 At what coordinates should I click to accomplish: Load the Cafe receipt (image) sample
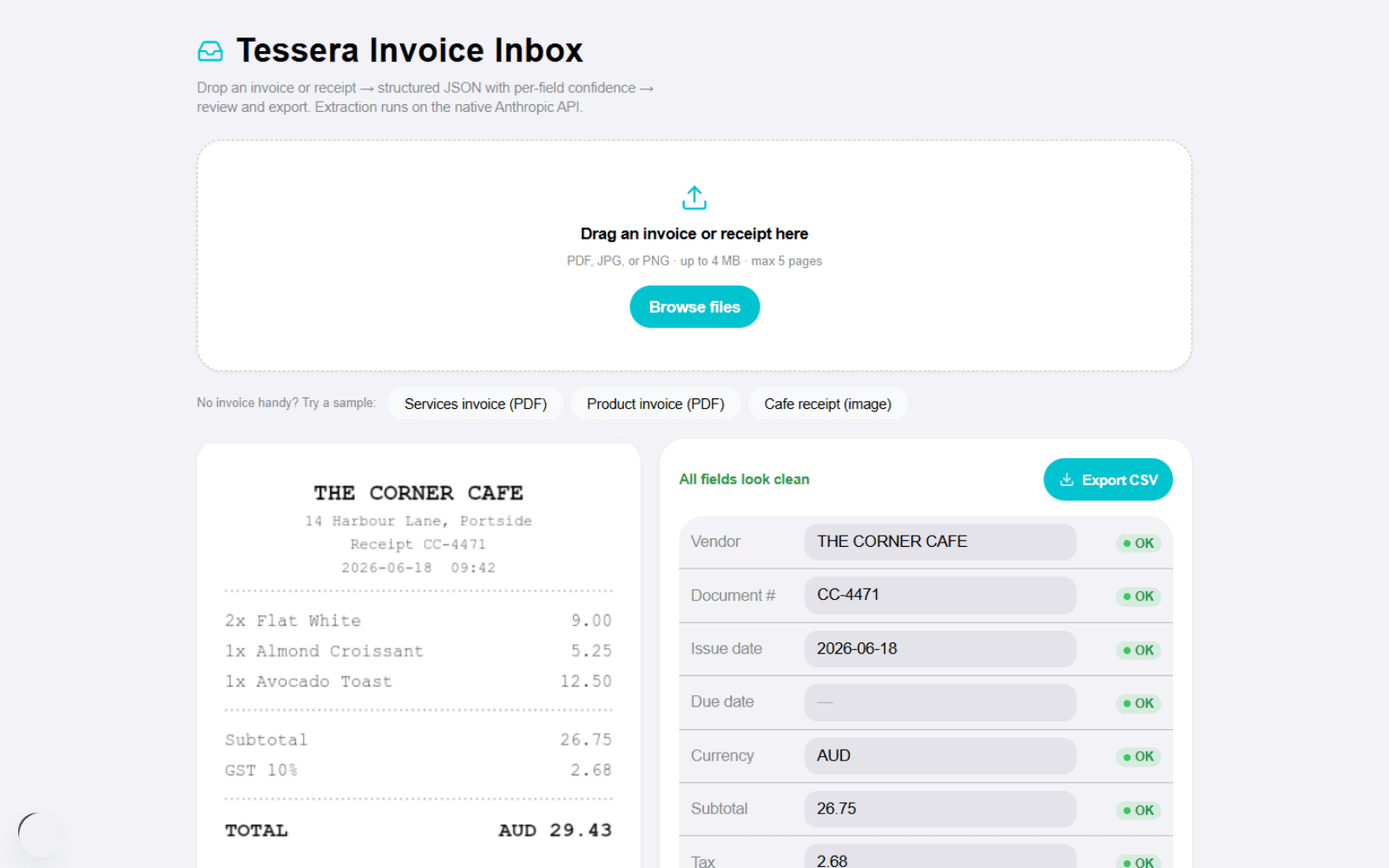tap(827, 404)
